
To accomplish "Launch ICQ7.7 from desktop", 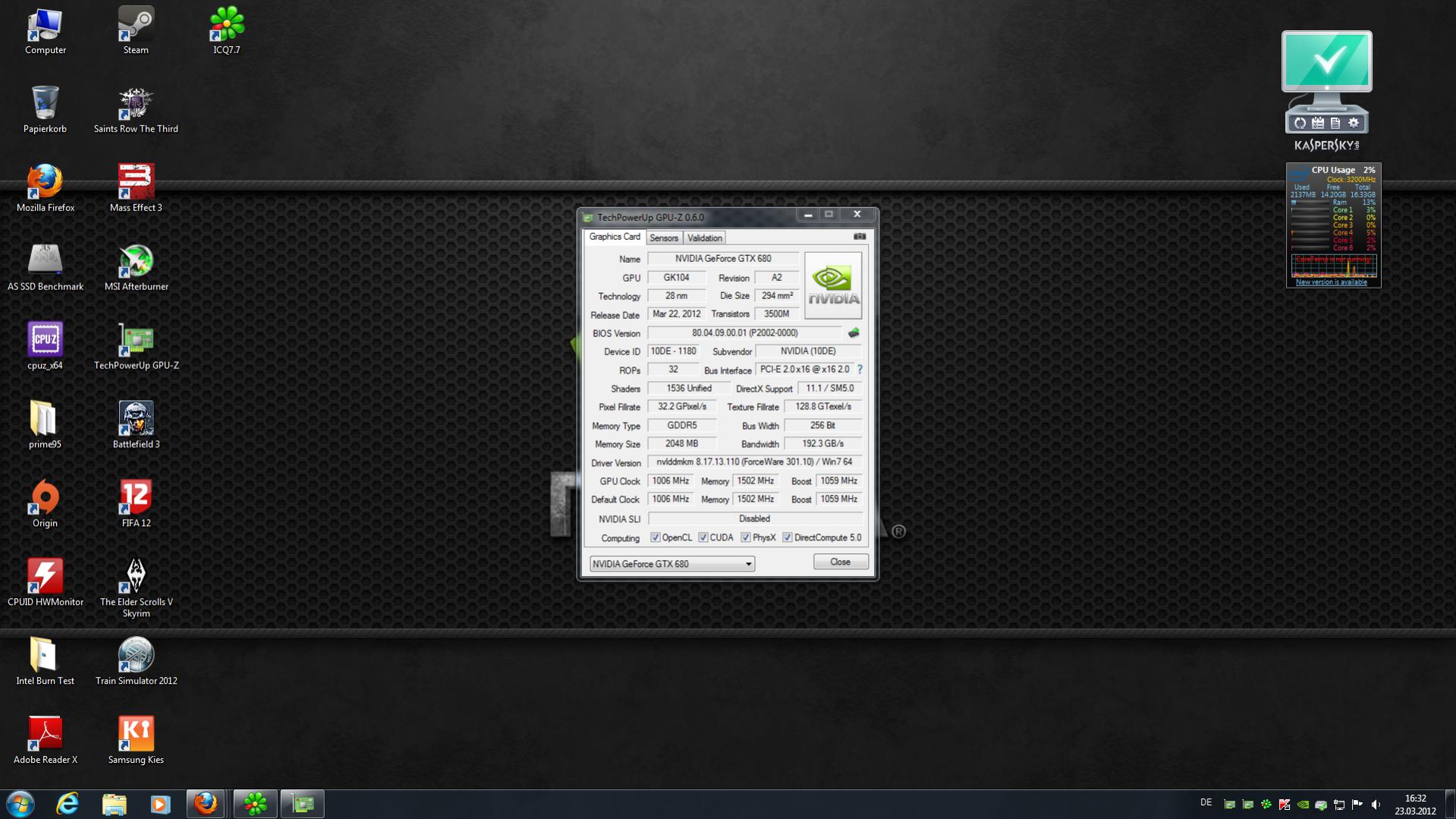I will pyautogui.click(x=226, y=31).
